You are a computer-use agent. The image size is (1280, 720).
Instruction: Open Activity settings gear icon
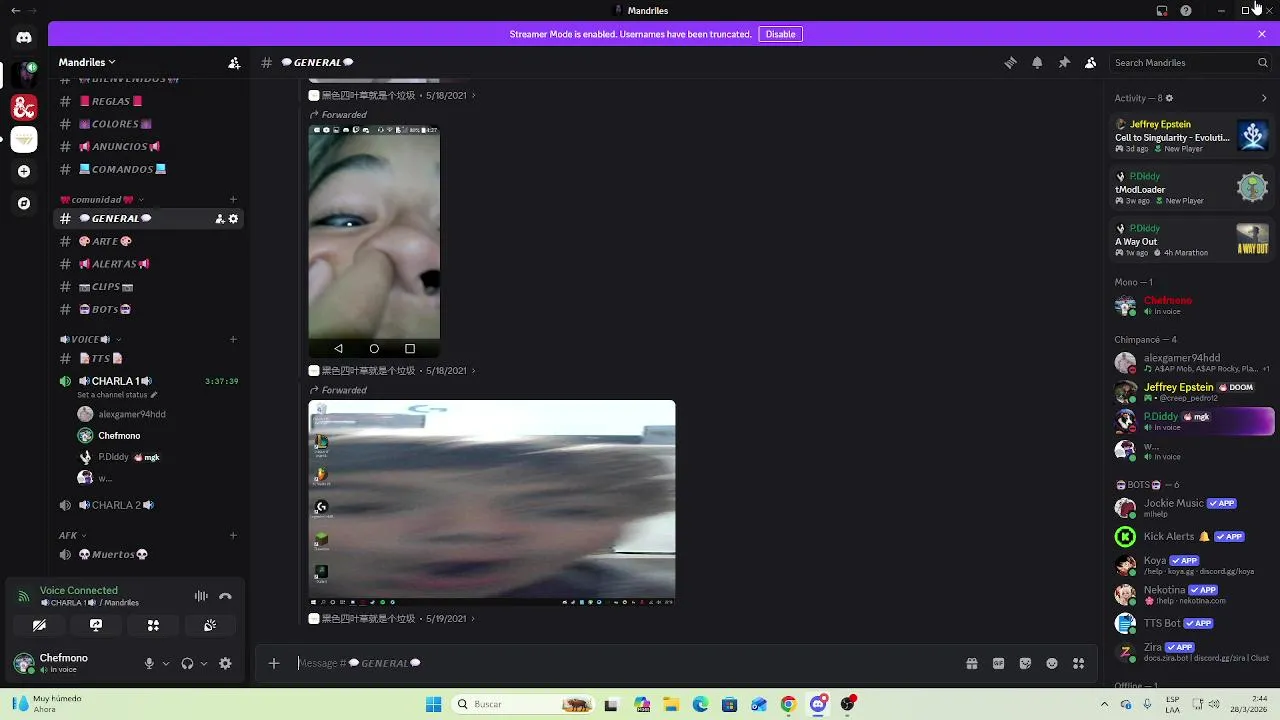coord(1169,98)
